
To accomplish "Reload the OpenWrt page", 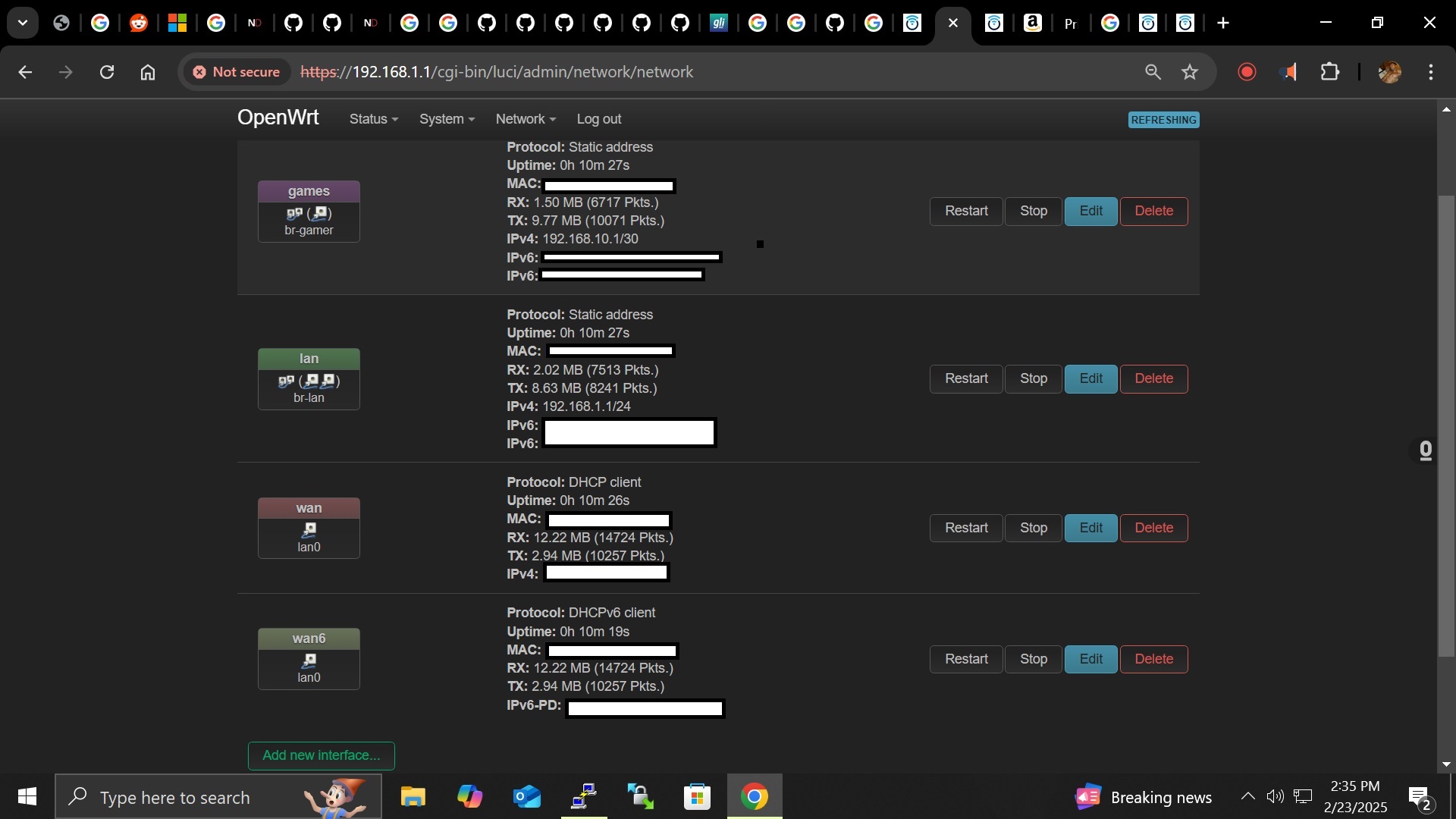I will tap(107, 72).
